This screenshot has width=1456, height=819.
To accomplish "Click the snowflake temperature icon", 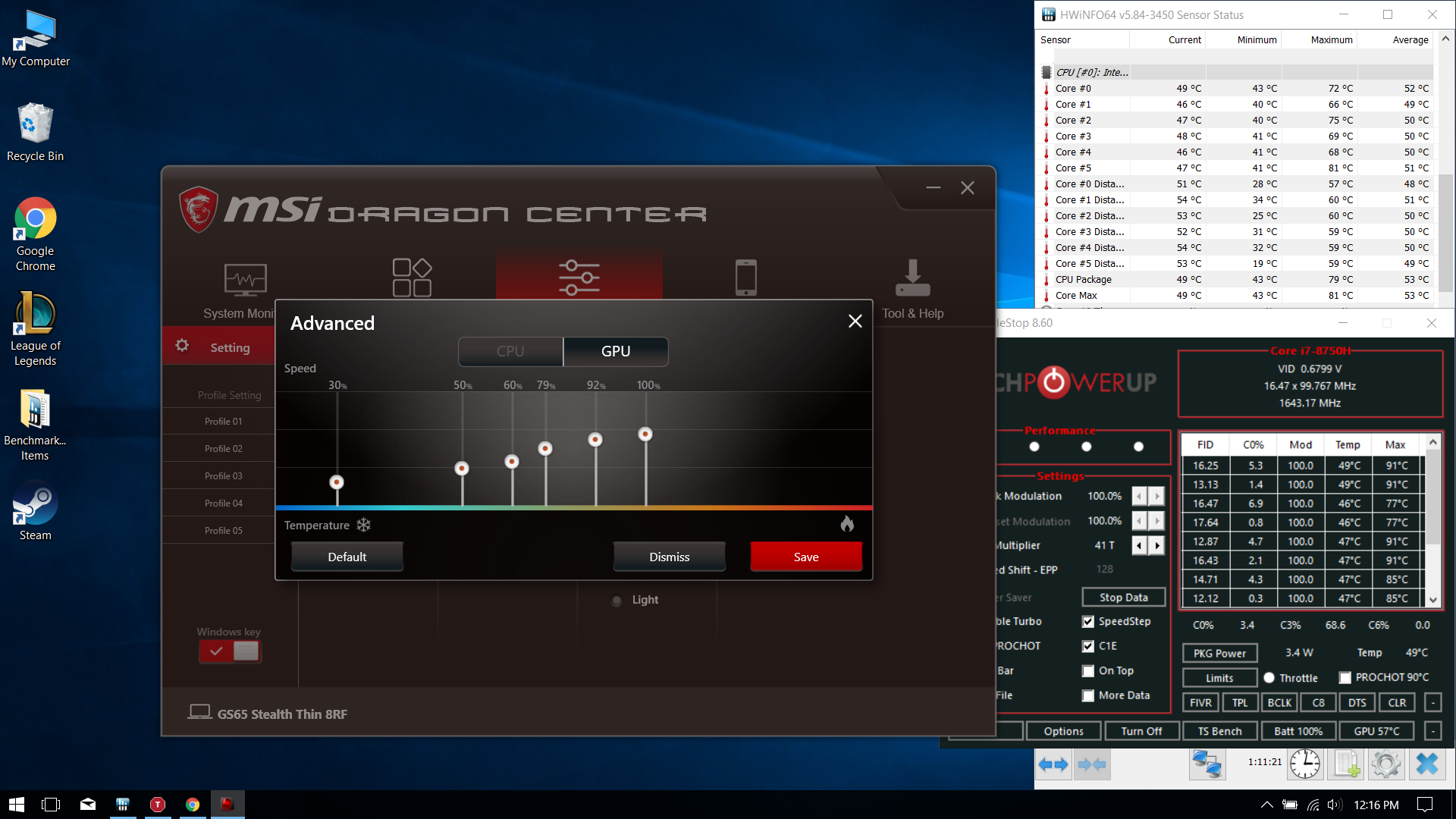I will 364,525.
